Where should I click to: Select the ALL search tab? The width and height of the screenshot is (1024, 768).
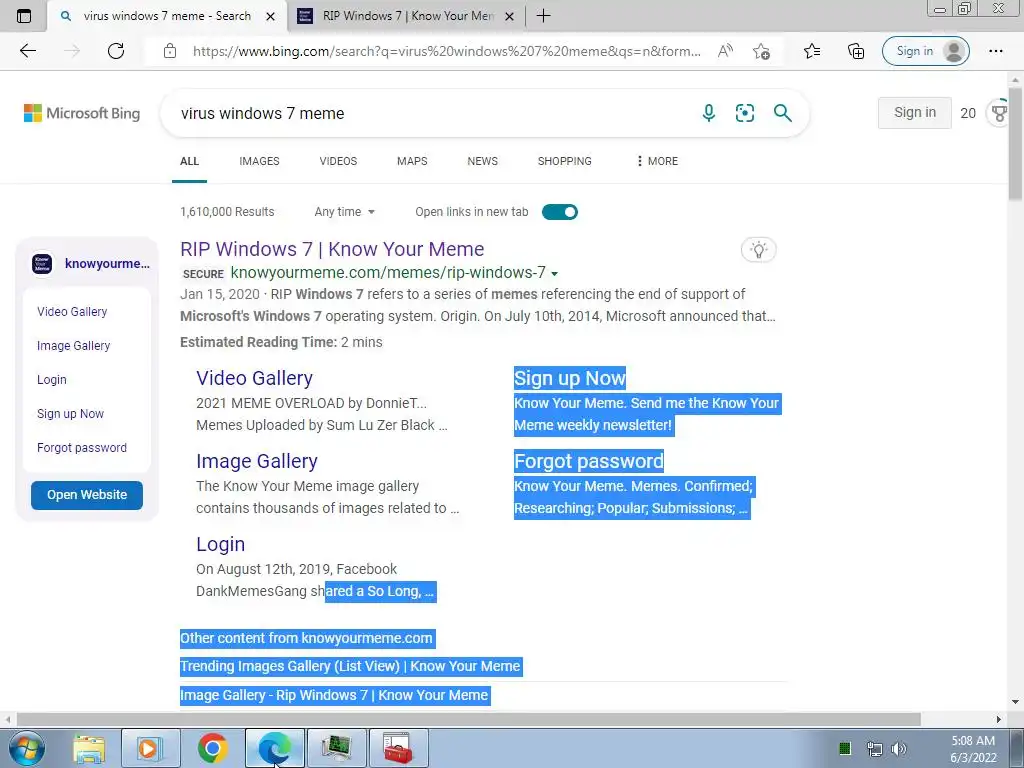coord(189,161)
